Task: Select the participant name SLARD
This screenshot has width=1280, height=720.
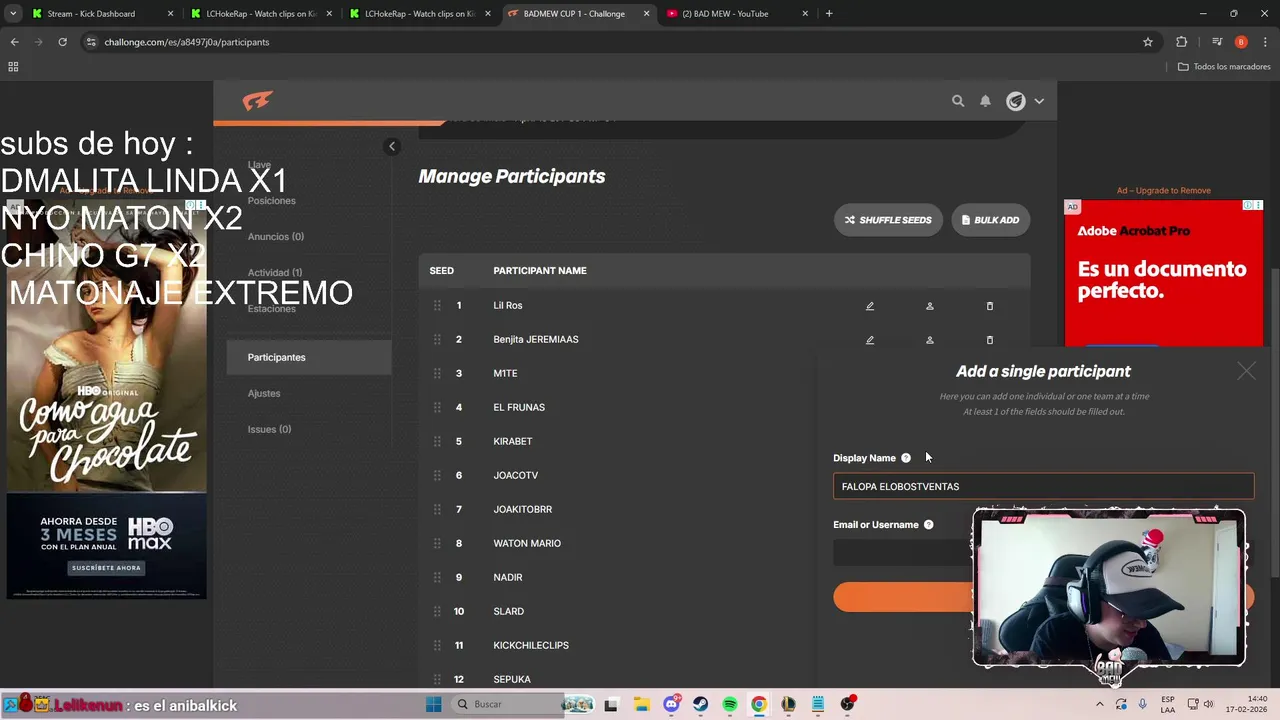Action: [x=508, y=611]
